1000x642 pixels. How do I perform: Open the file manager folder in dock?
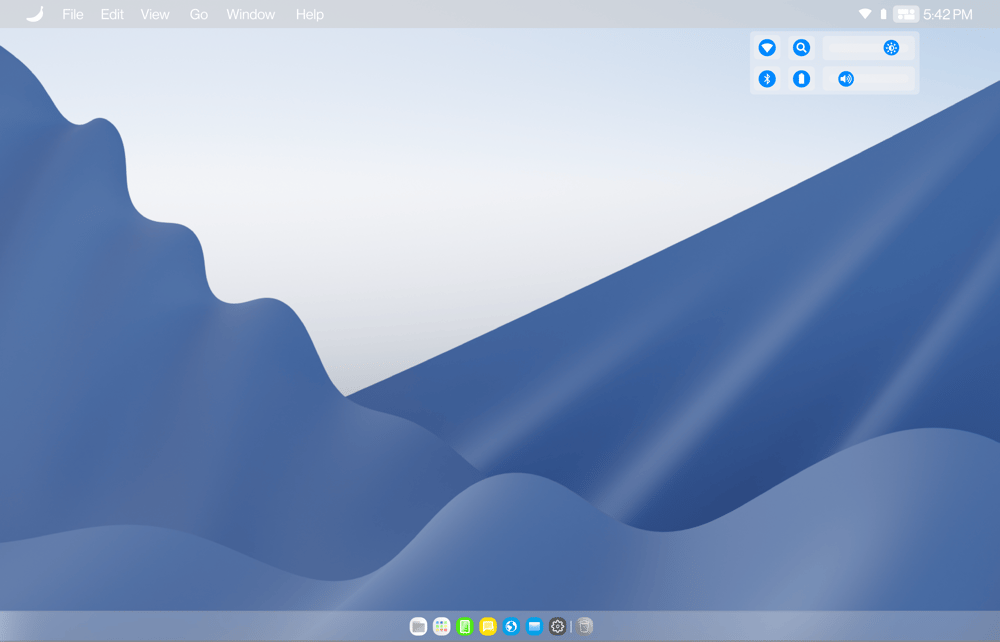(x=418, y=627)
